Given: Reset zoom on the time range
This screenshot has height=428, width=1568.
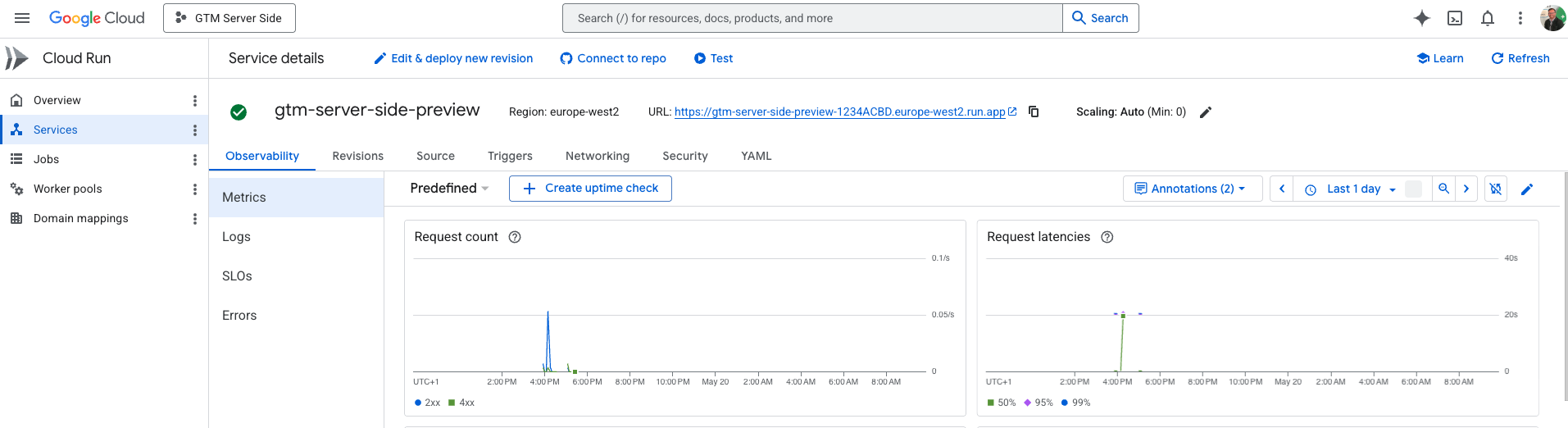Looking at the screenshot, I should coord(1443,189).
